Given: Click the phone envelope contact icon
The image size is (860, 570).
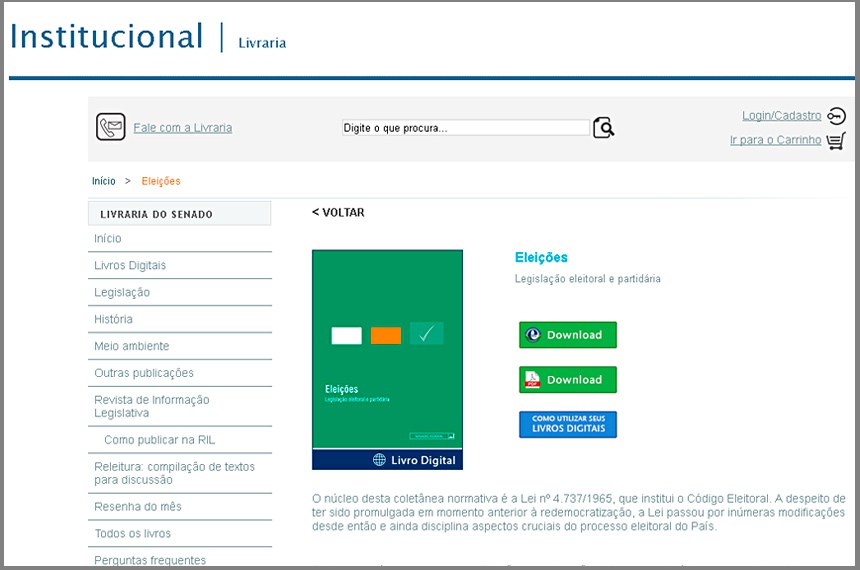Looking at the screenshot, I should click(110, 127).
